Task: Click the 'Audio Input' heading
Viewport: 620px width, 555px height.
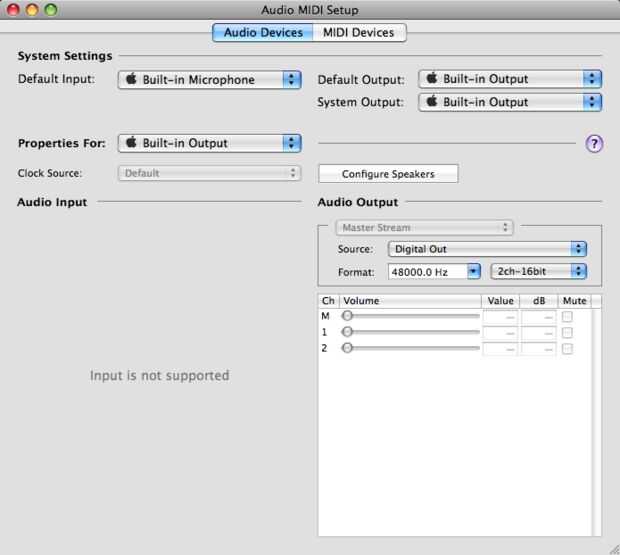Action: tap(52, 202)
